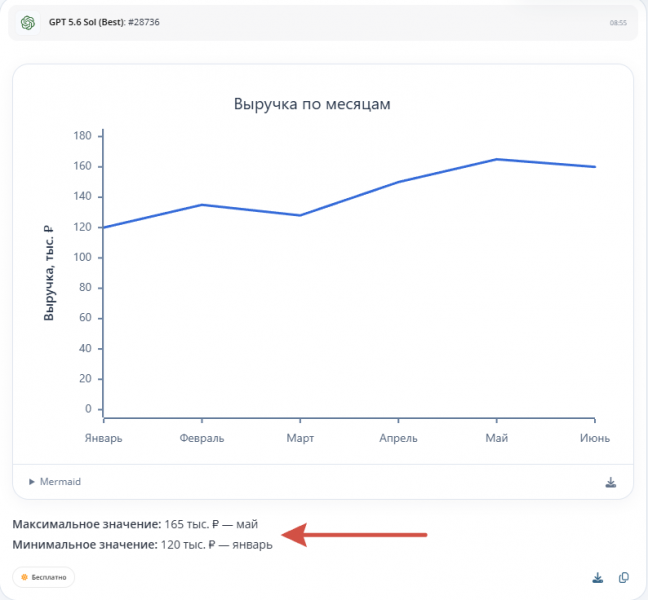Click the message timestamp 08:55

coord(618,23)
